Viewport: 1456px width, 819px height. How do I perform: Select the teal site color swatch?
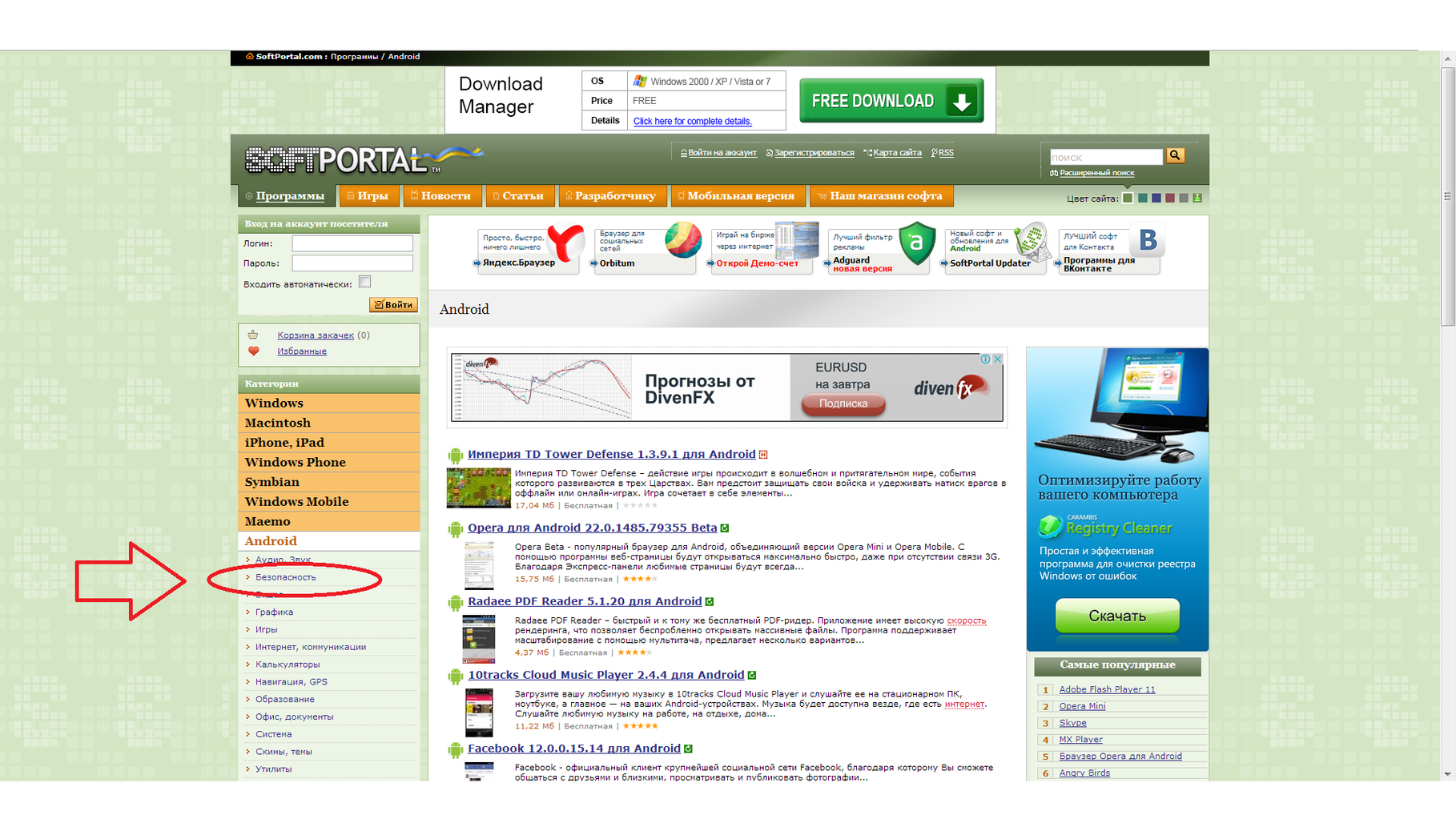(x=1143, y=198)
